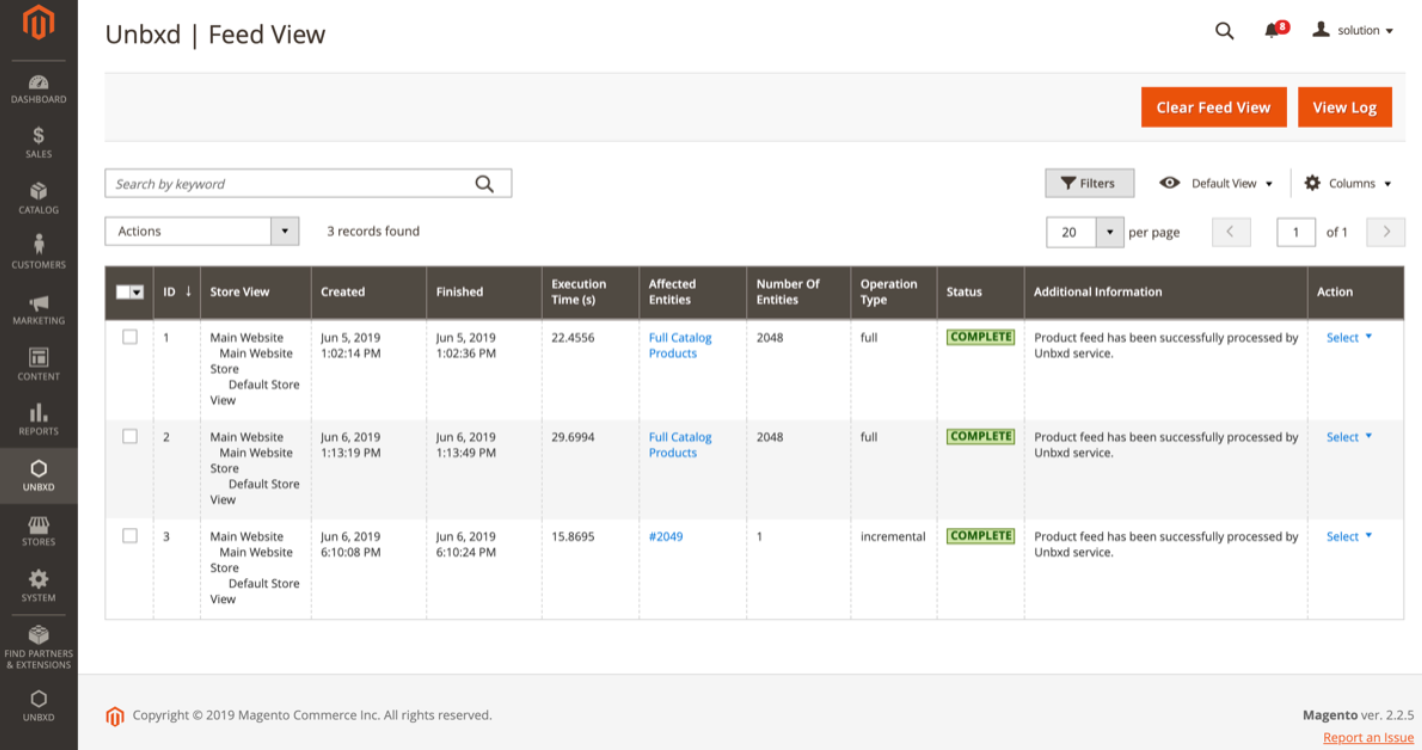Go to the previous page arrow

[1231, 232]
